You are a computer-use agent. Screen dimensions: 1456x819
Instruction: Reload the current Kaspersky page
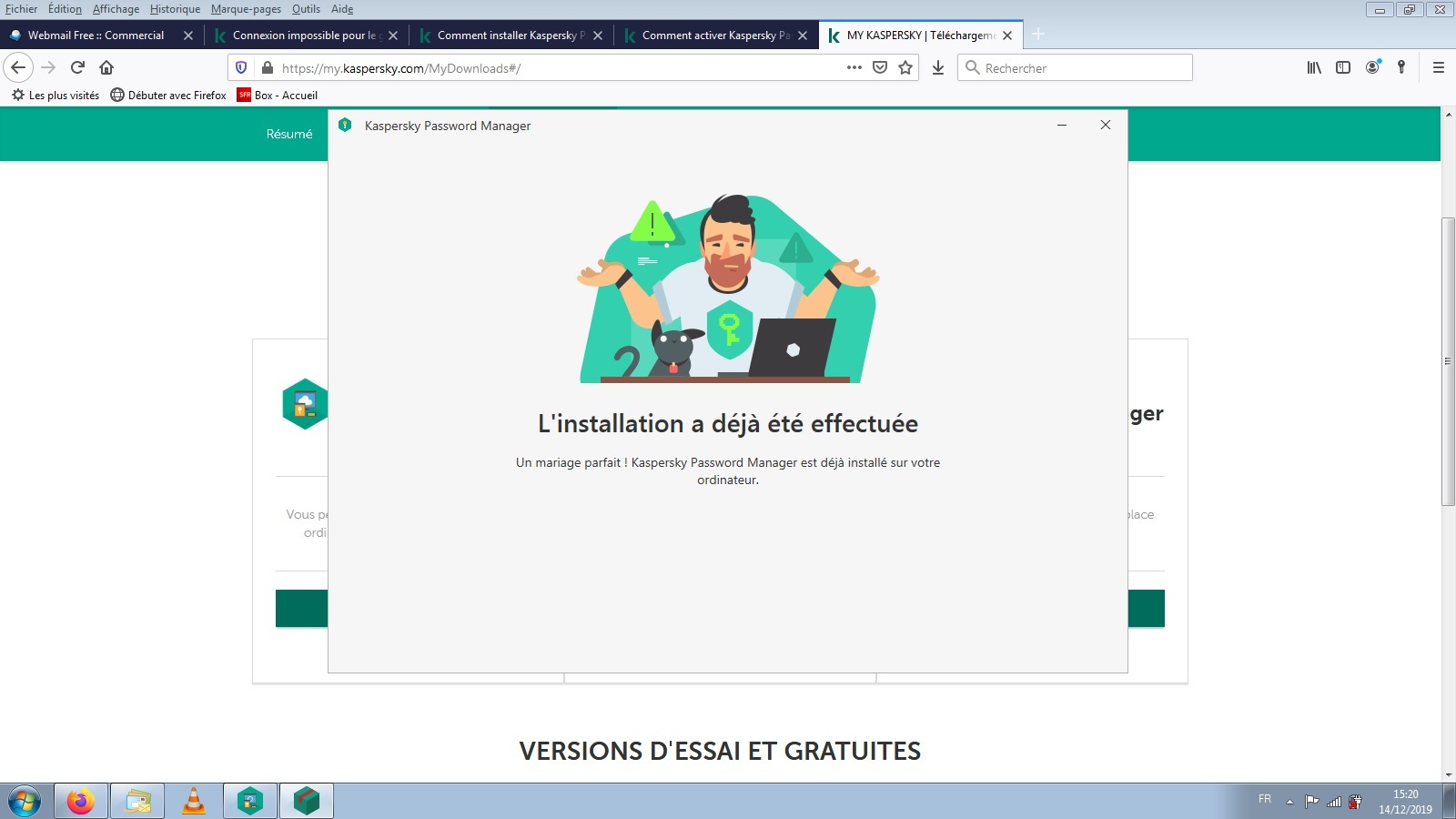pyautogui.click(x=77, y=67)
